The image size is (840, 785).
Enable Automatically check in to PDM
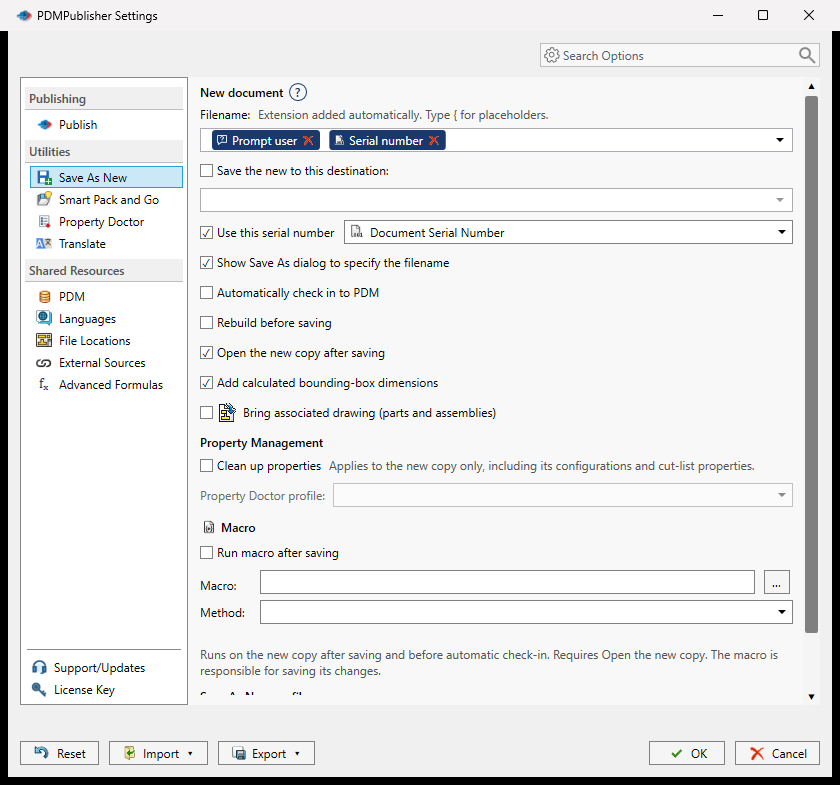(x=206, y=293)
